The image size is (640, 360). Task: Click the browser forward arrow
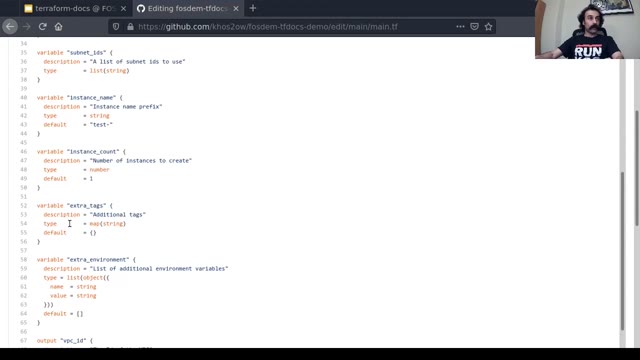27,27
